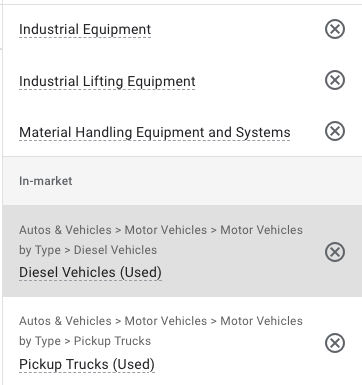The width and height of the screenshot is (362, 385).
Task: Open the Industrial Equipment underlined label
Action: click(85, 29)
